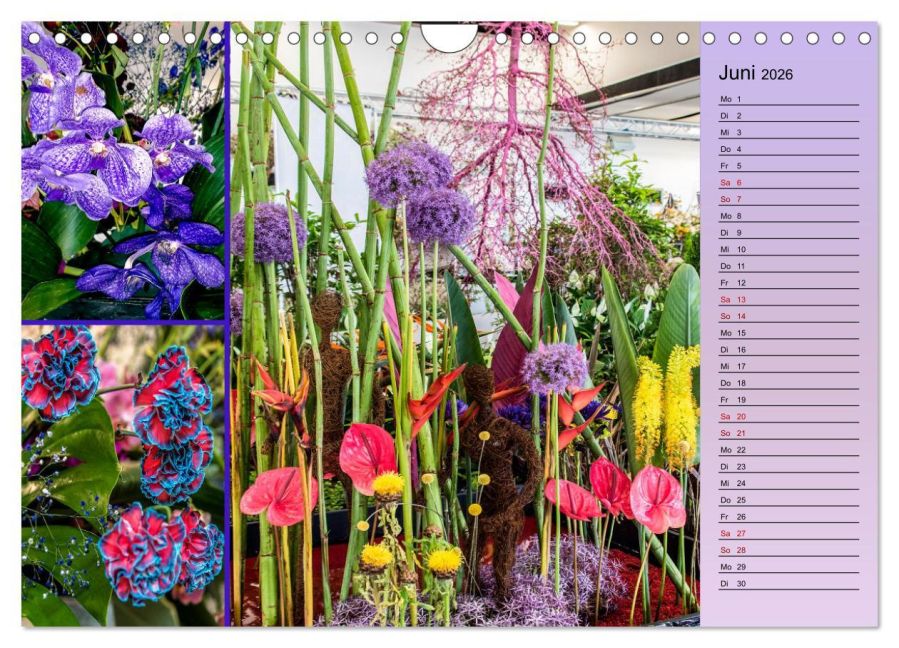Select the red and blue carnation photo

click(123, 475)
